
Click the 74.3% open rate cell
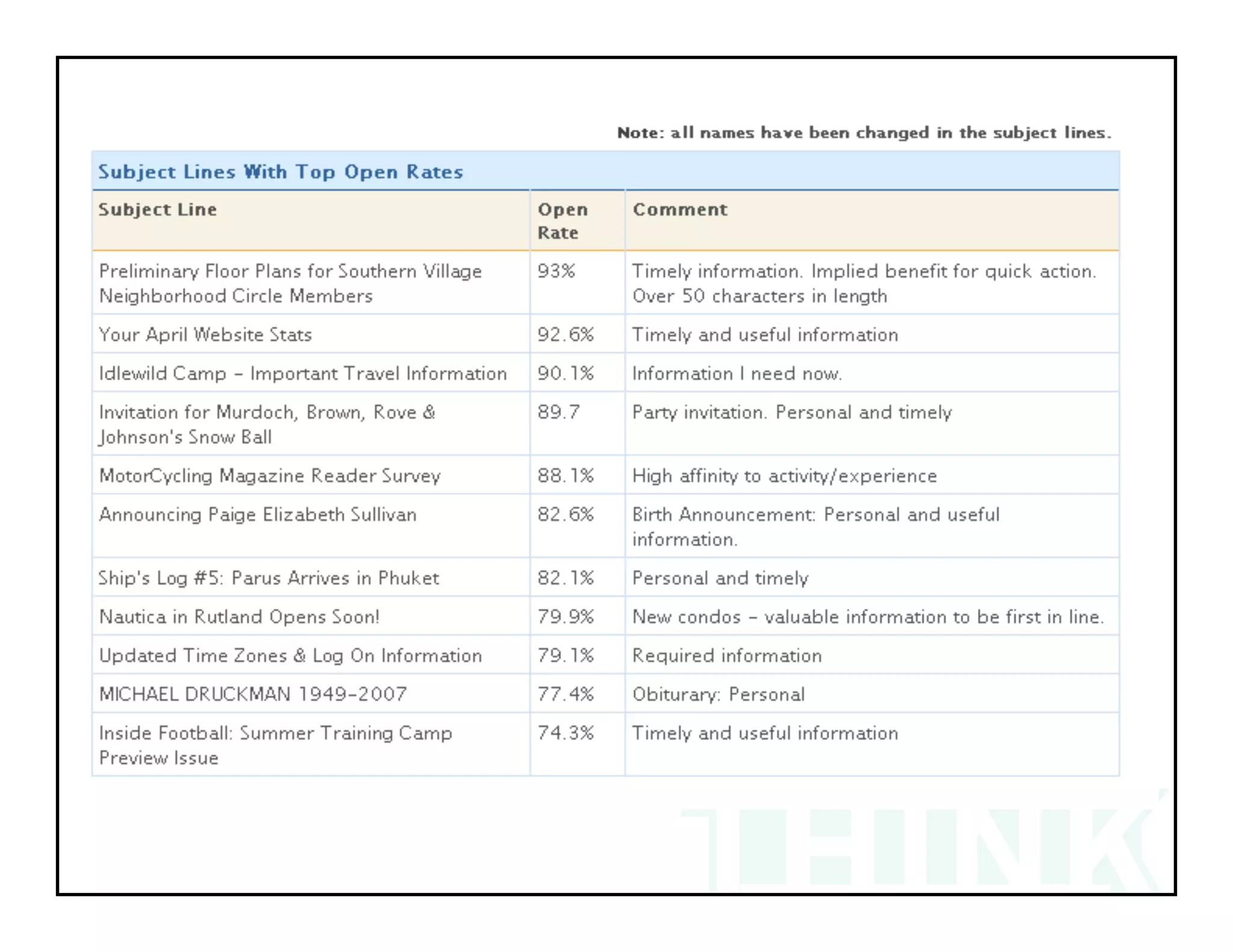tap(565, 733)
